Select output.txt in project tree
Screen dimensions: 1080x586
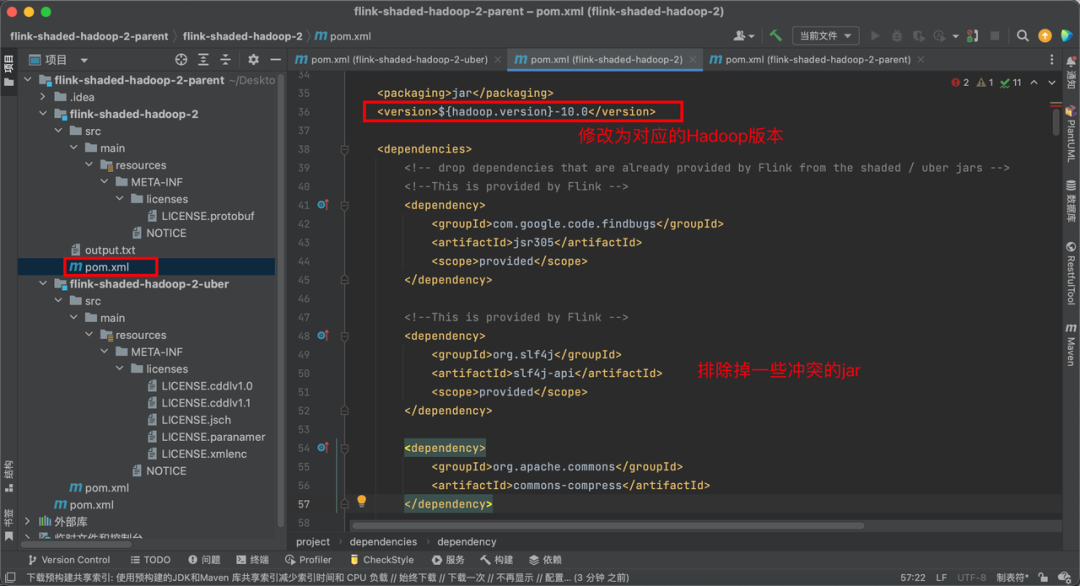109,250
